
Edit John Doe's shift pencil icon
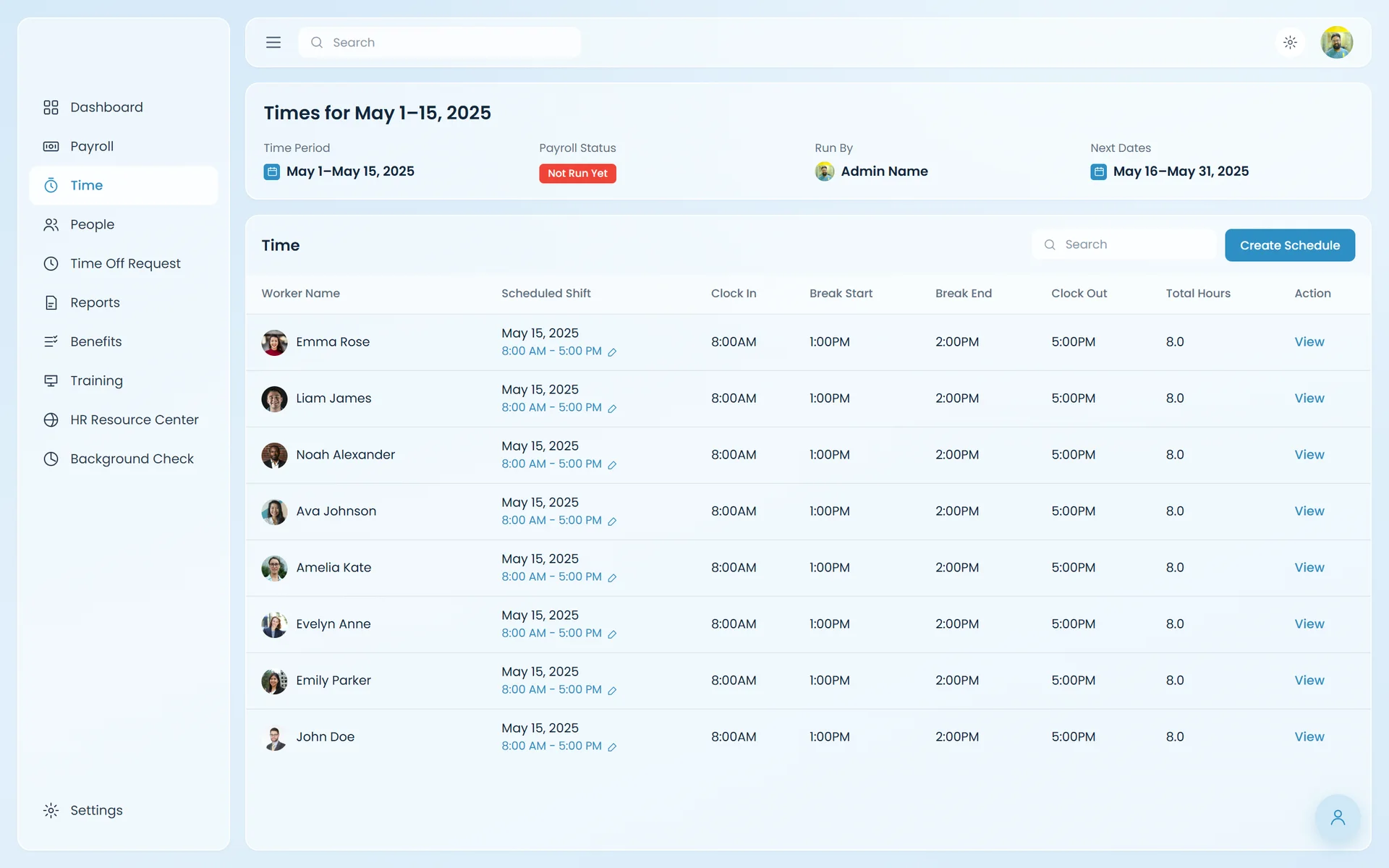click(612, 747)
